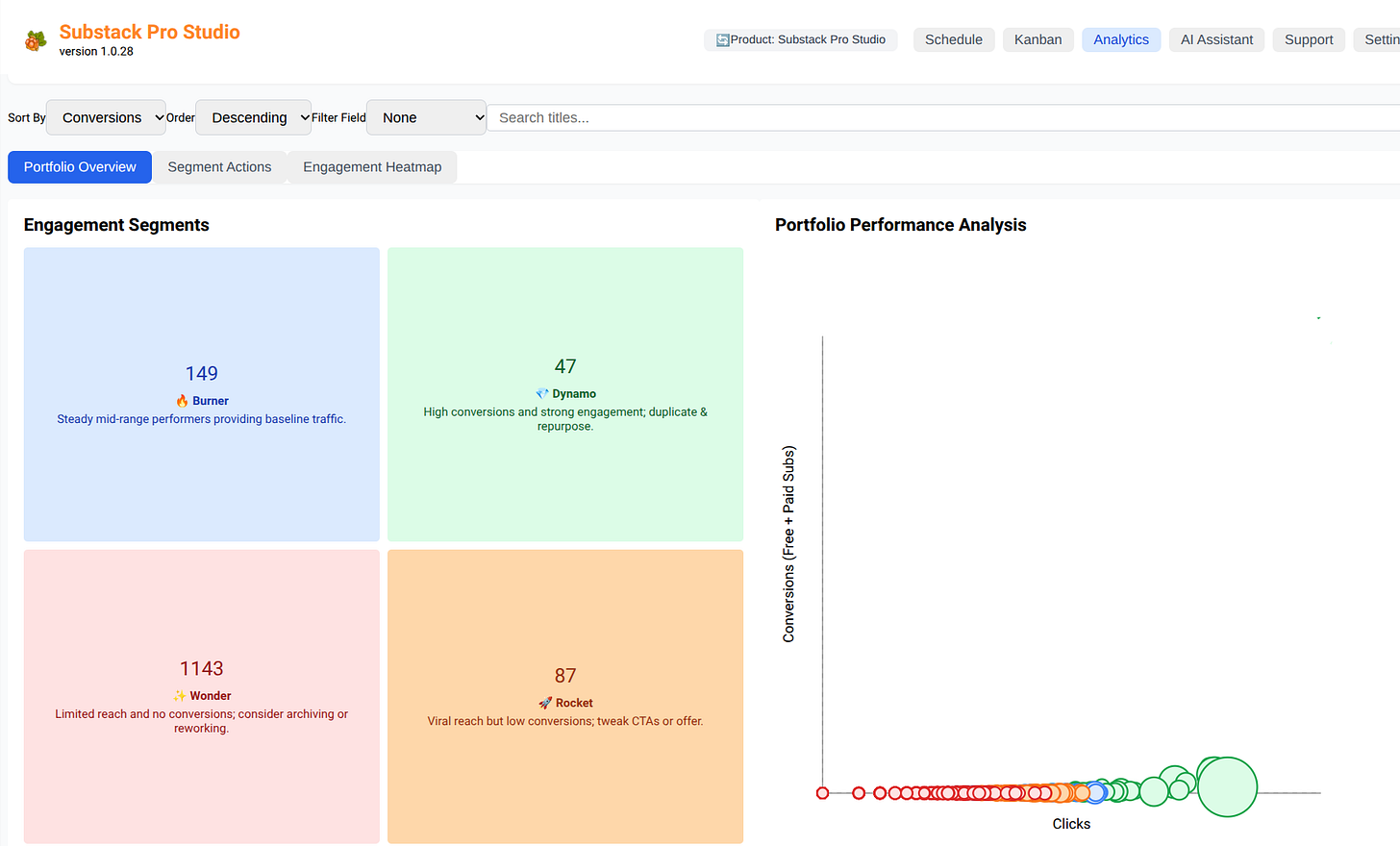Image resolution: width=1400 pixels, height=846 pixels.
Task: Click the sparkles icon beside Wonder
Action: (179, 696)
